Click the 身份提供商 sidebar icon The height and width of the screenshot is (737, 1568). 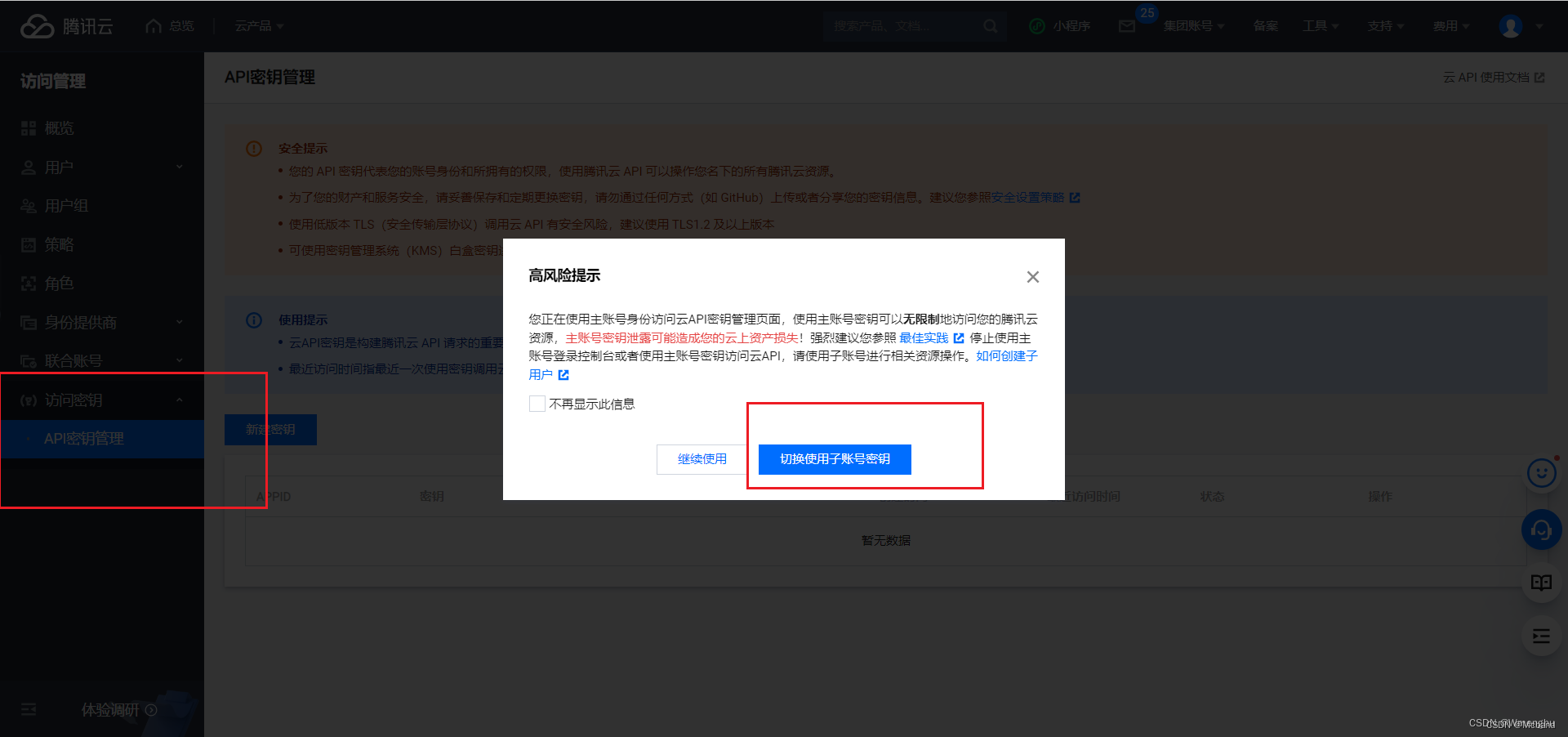point(29,323)
